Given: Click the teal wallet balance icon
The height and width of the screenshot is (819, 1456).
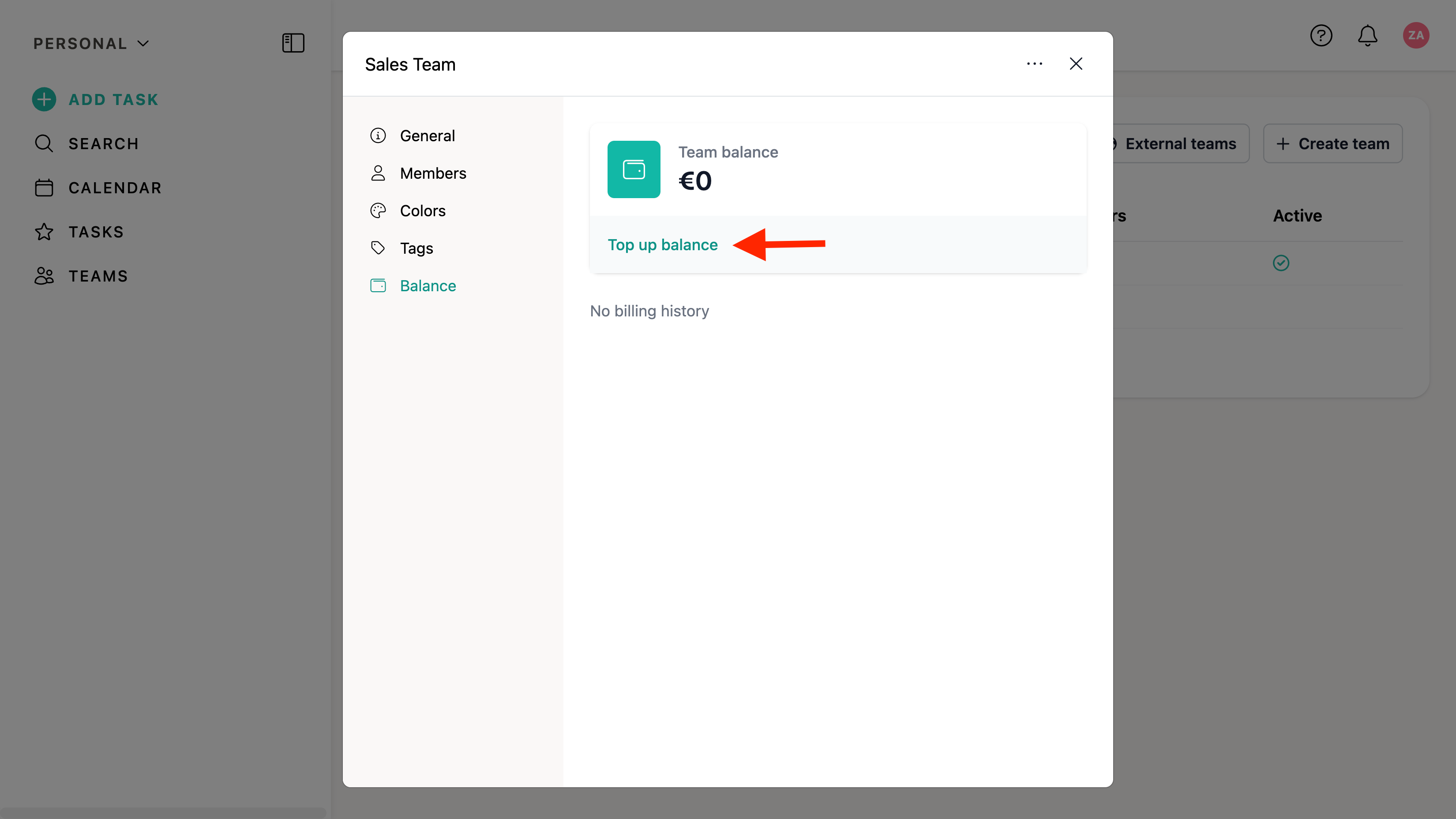Looking at the screenshot, I should [x=634, y=169].
